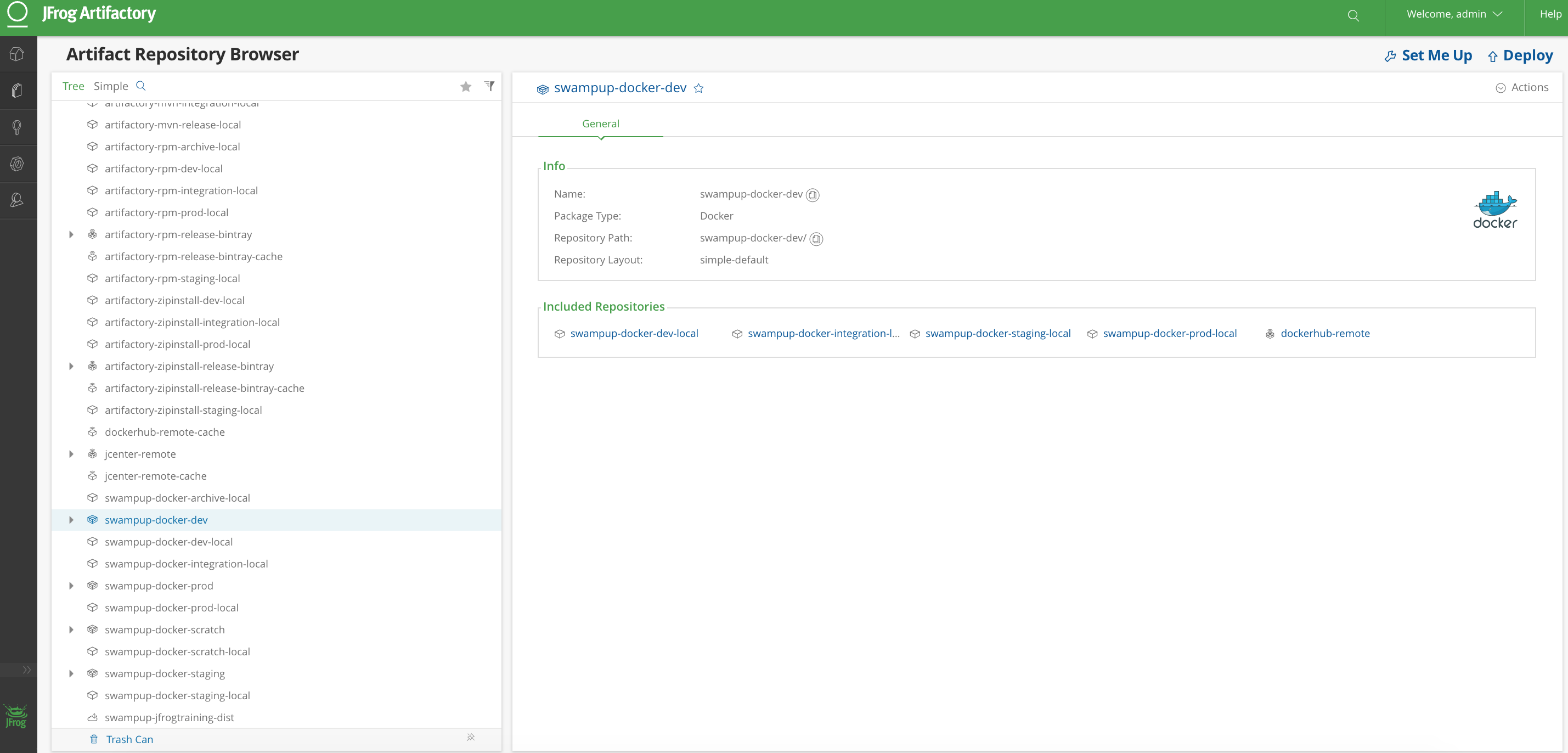Click virtual icon of swampup-docker-prod row

93,585
